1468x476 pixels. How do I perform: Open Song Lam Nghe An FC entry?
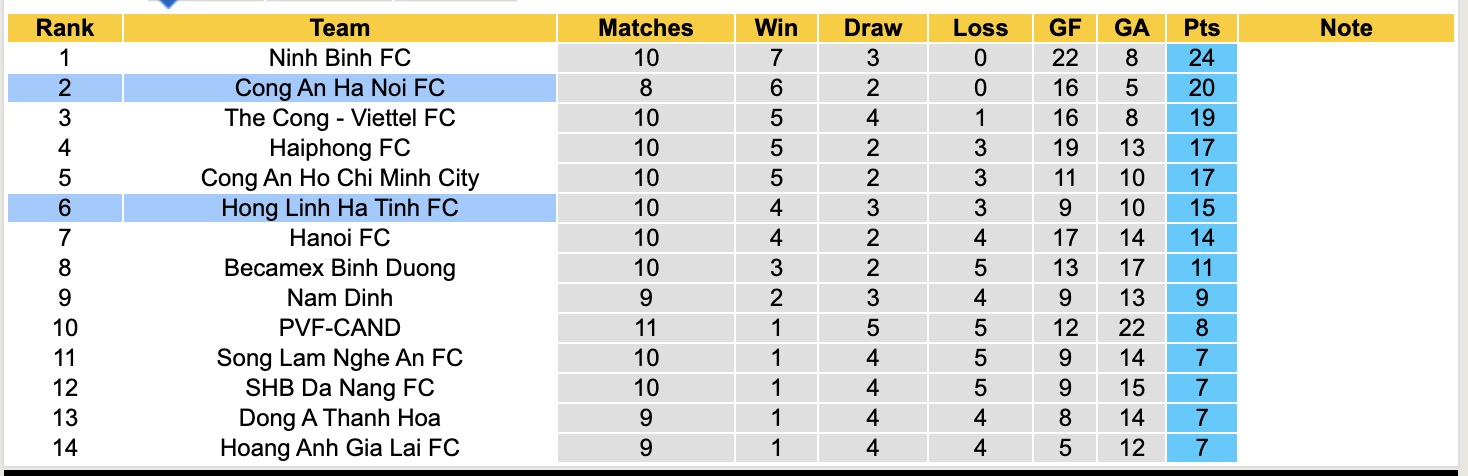point(340,358)
